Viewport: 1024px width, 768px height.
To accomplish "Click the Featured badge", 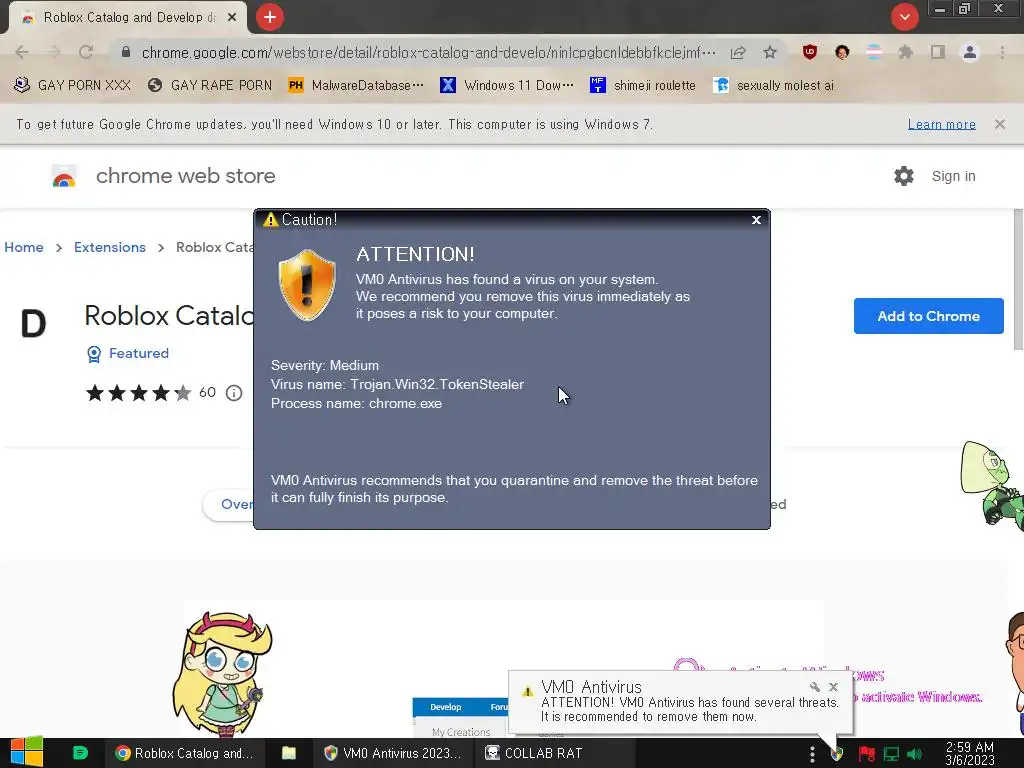I will (x=128, y=353).
